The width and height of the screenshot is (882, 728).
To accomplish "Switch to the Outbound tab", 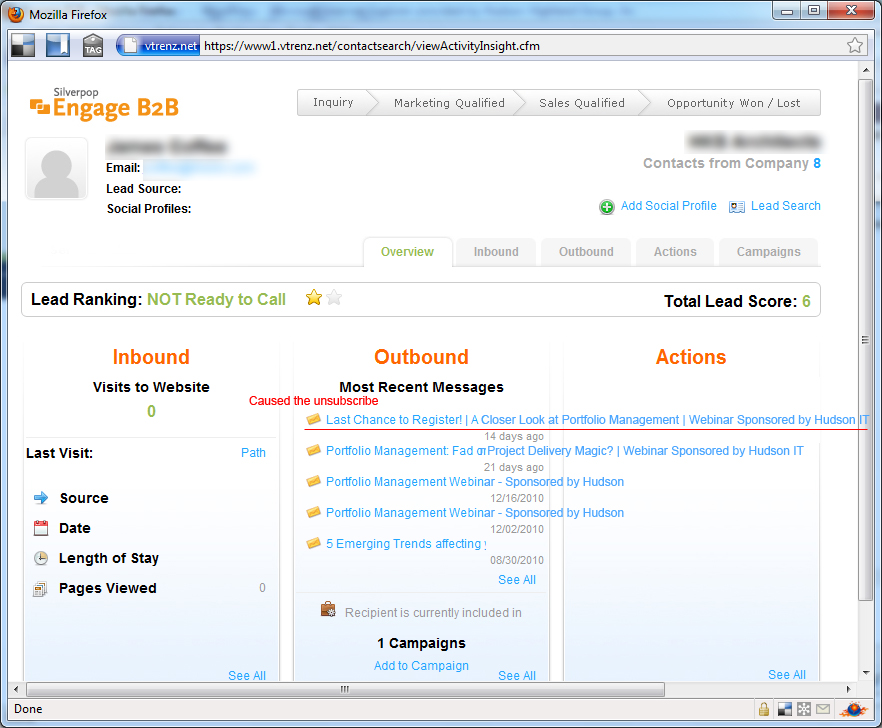I will (x=586, y=251).
